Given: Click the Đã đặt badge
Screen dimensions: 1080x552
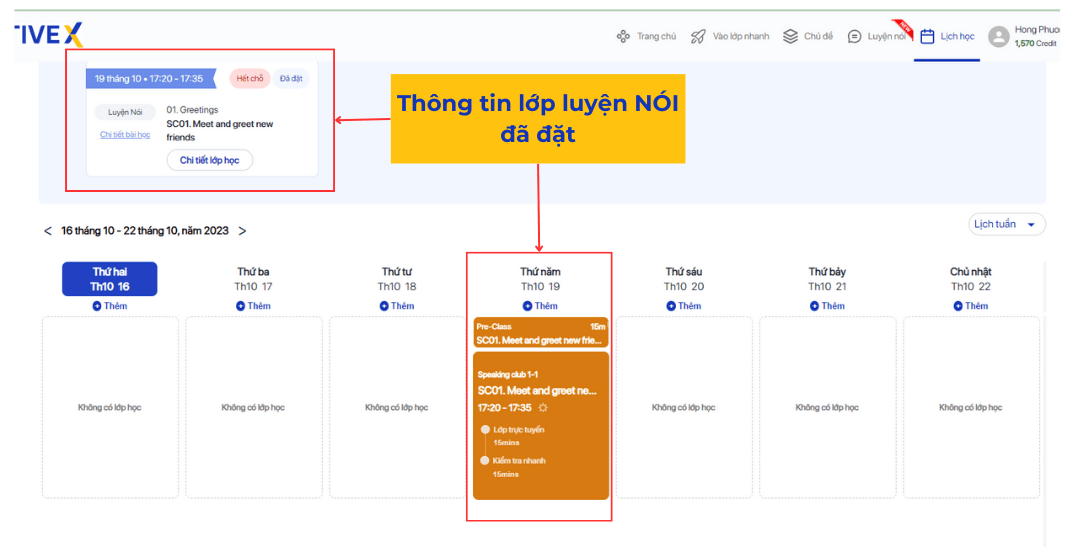Looking at the screenshot, I should click(291, 79).
